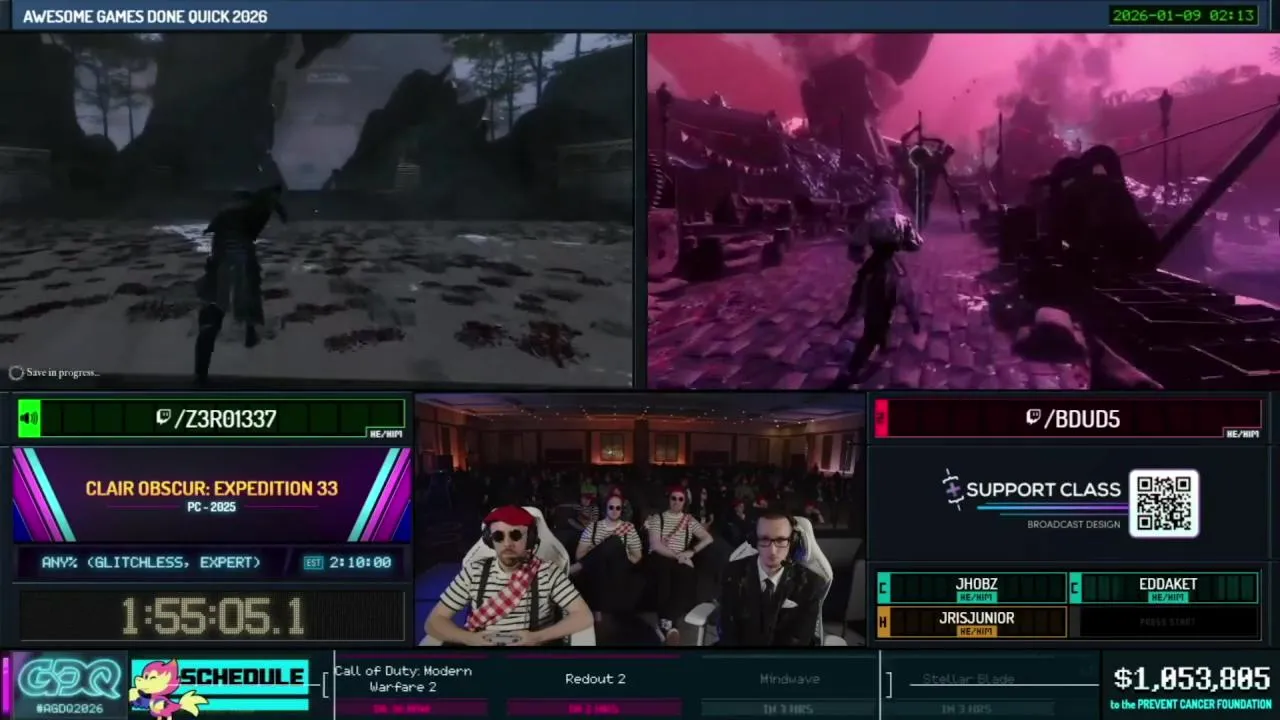
Task: Click the EST label before the 2:10:00 estimate
Action: tap(313, 563)
